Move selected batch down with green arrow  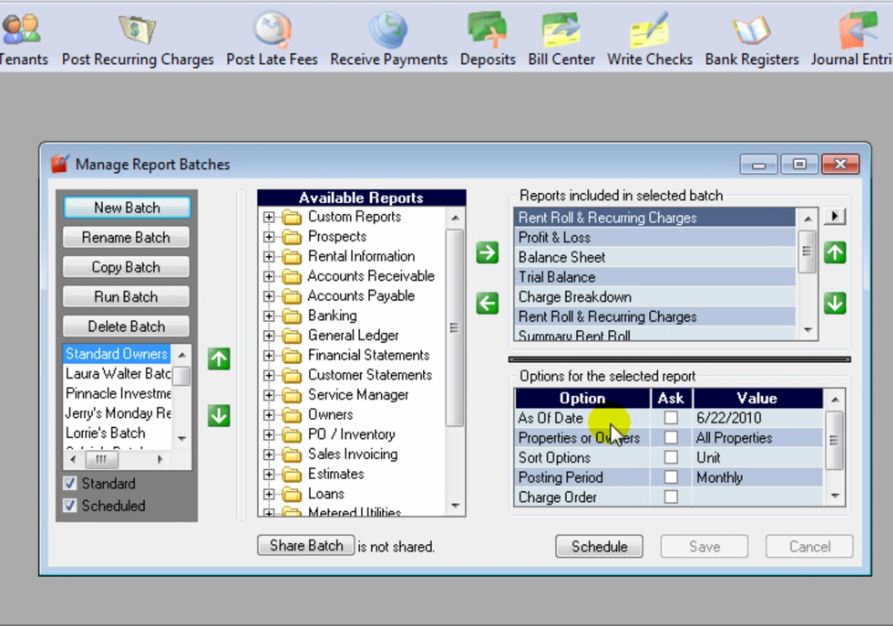click(219, 415)
